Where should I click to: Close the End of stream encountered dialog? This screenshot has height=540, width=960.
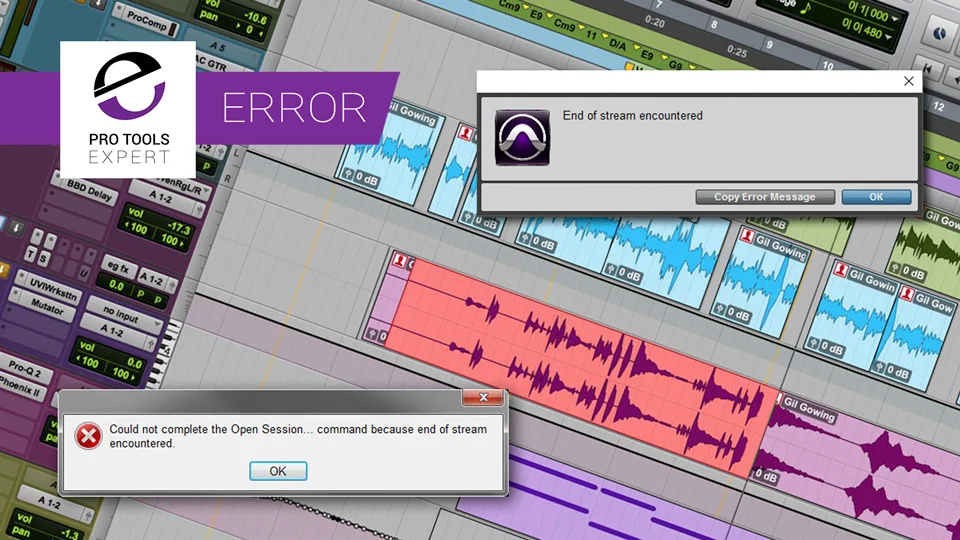pos(909,81)
